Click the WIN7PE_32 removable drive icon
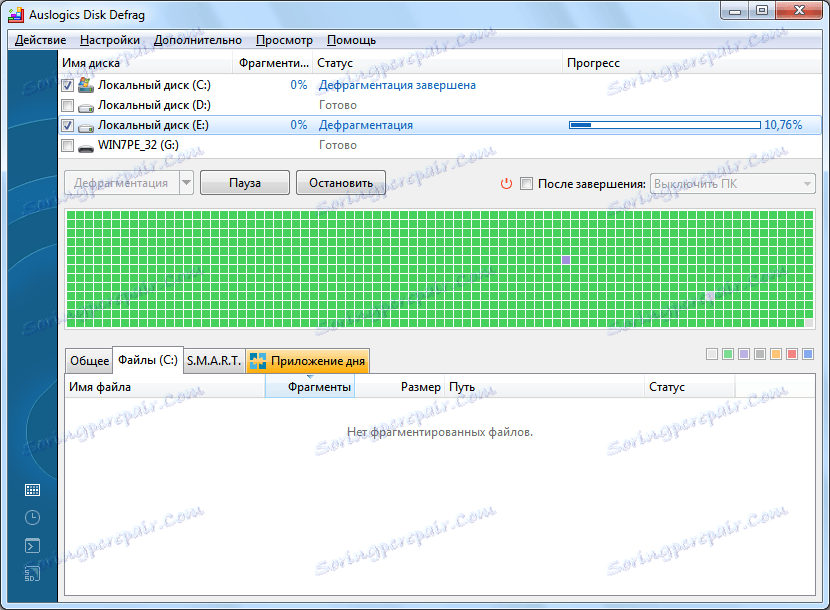The image size is (830, 610). click(x=86, y=148)
